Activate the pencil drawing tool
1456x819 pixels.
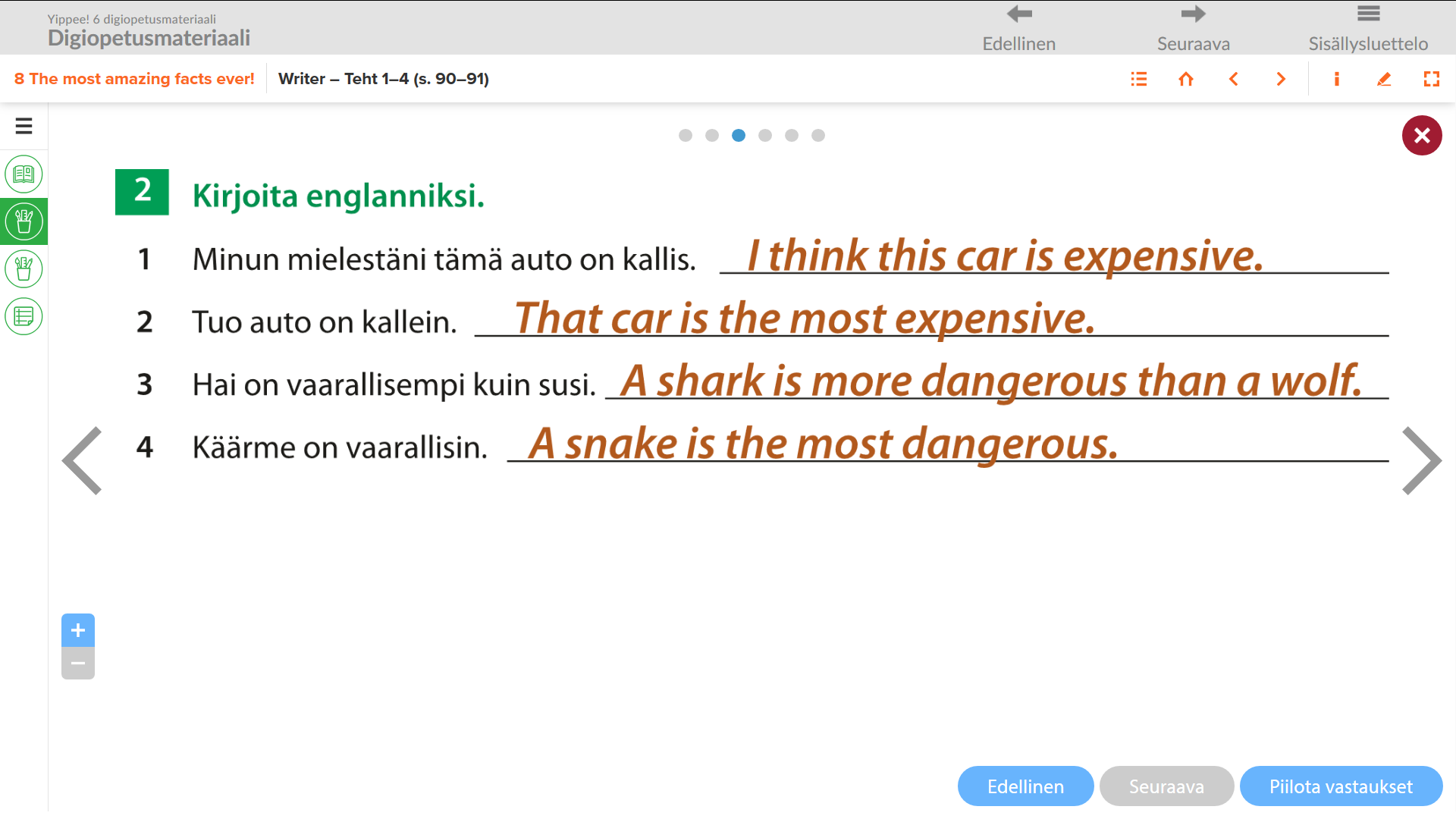(x=1384, y=79)
